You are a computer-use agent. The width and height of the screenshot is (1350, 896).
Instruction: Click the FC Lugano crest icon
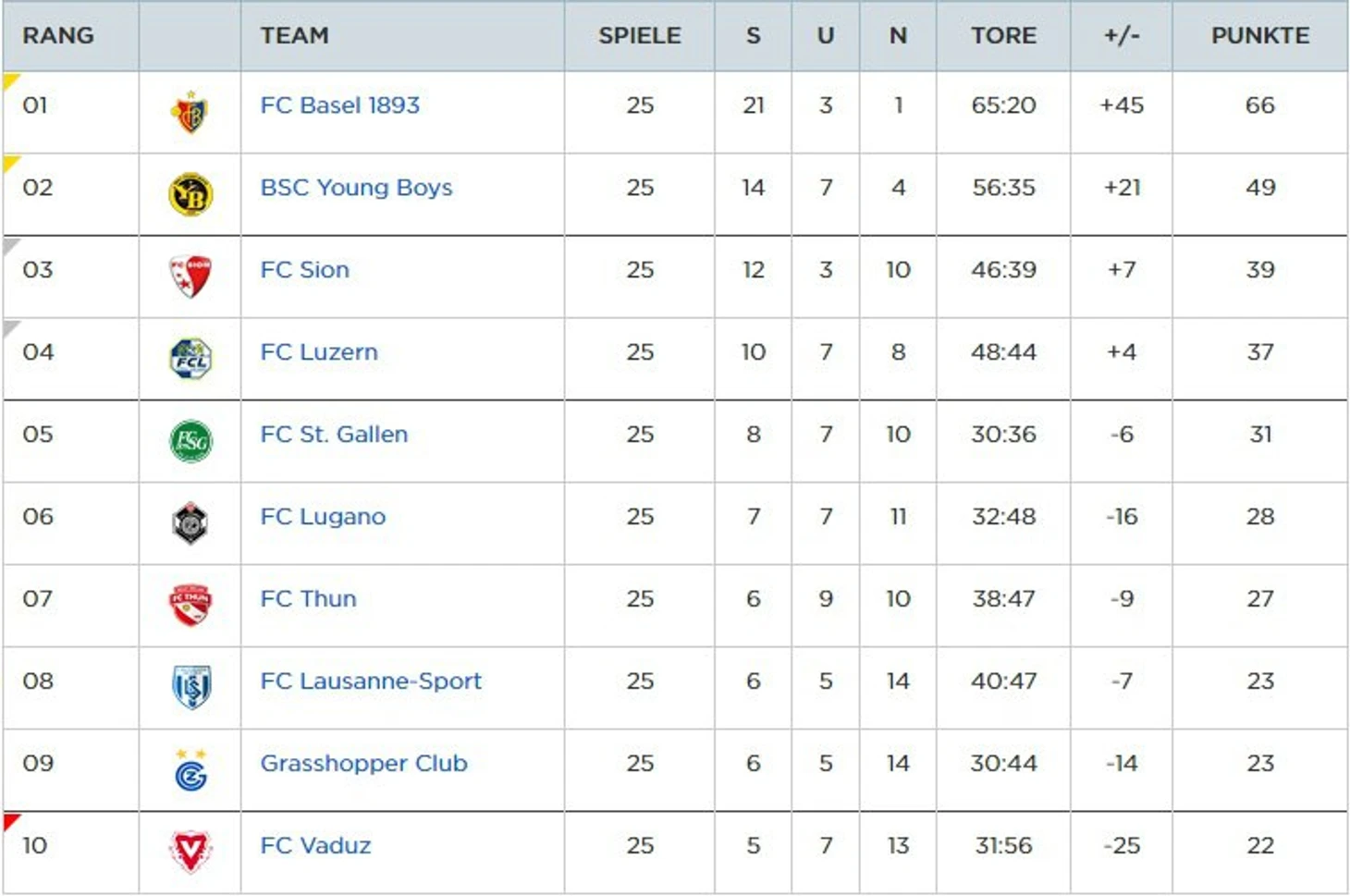tap(190, 523)
